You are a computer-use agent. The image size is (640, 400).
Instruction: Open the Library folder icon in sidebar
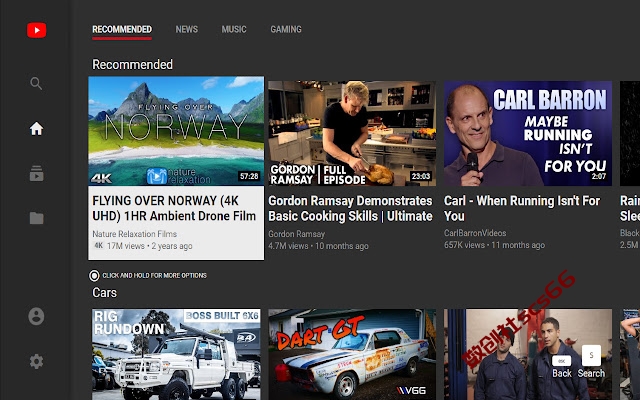click(36, 218)
